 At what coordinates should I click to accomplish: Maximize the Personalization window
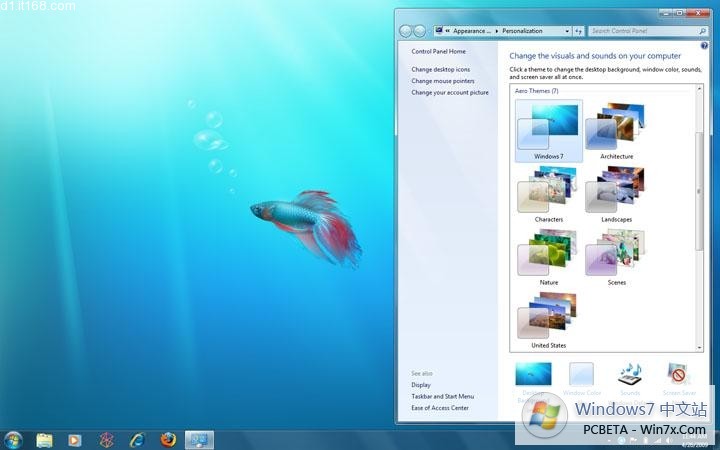[x=680, y=13]
